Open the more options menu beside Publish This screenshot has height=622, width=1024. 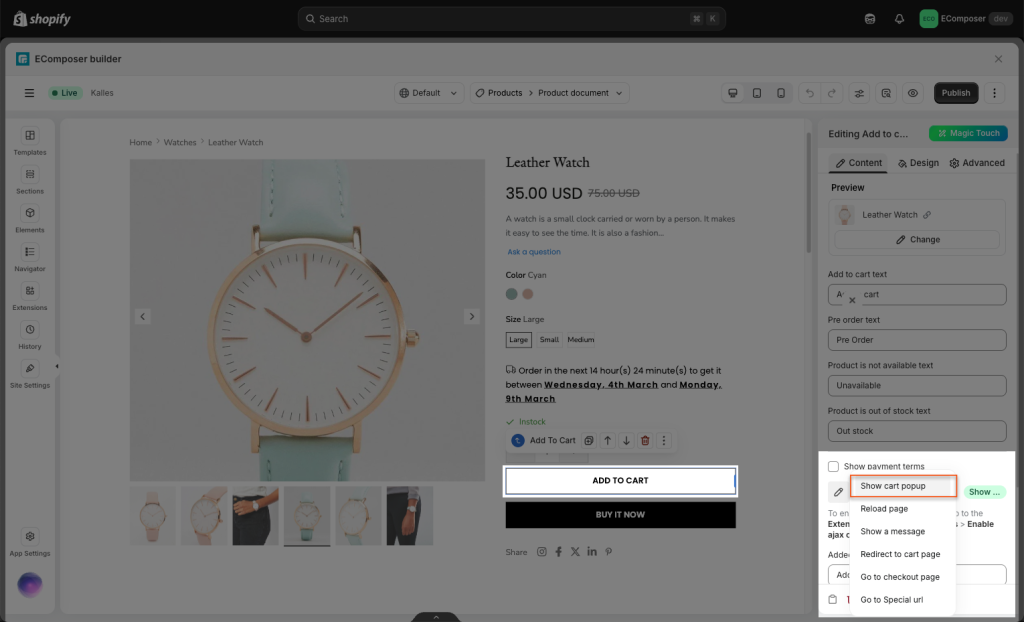pyautogui.click(x=994, y=93)
